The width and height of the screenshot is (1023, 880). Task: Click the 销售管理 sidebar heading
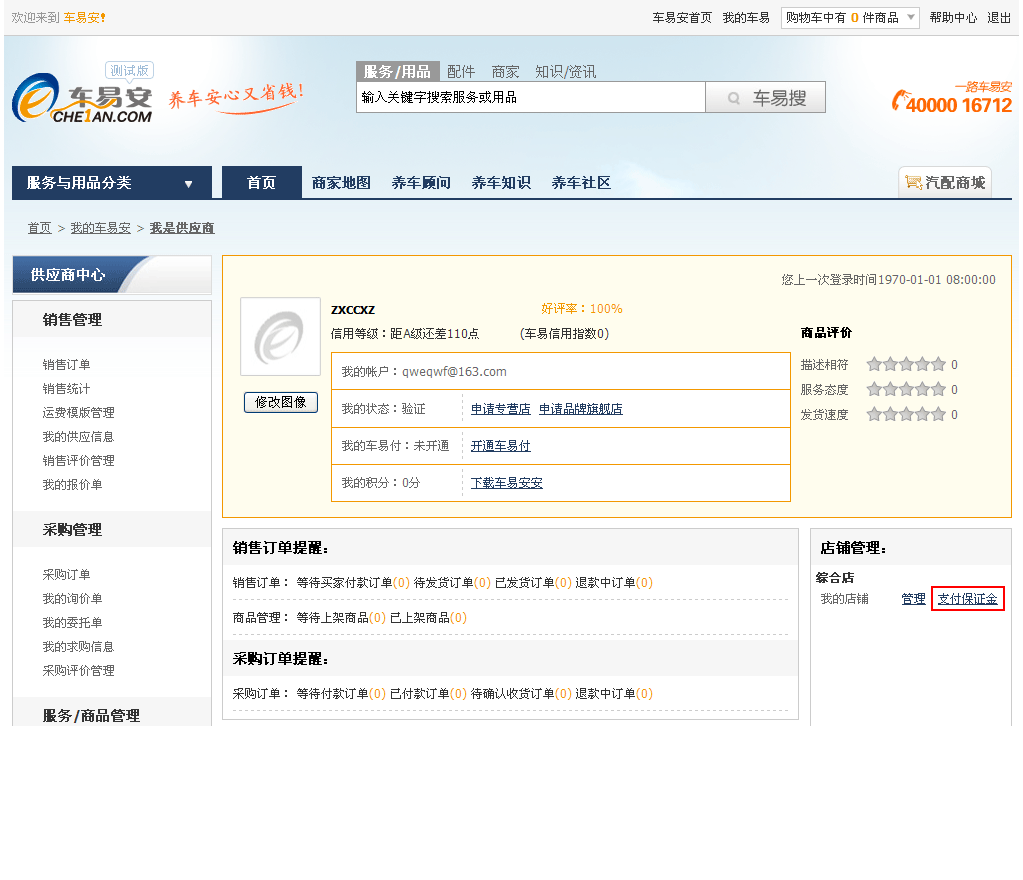pos(72,320)
